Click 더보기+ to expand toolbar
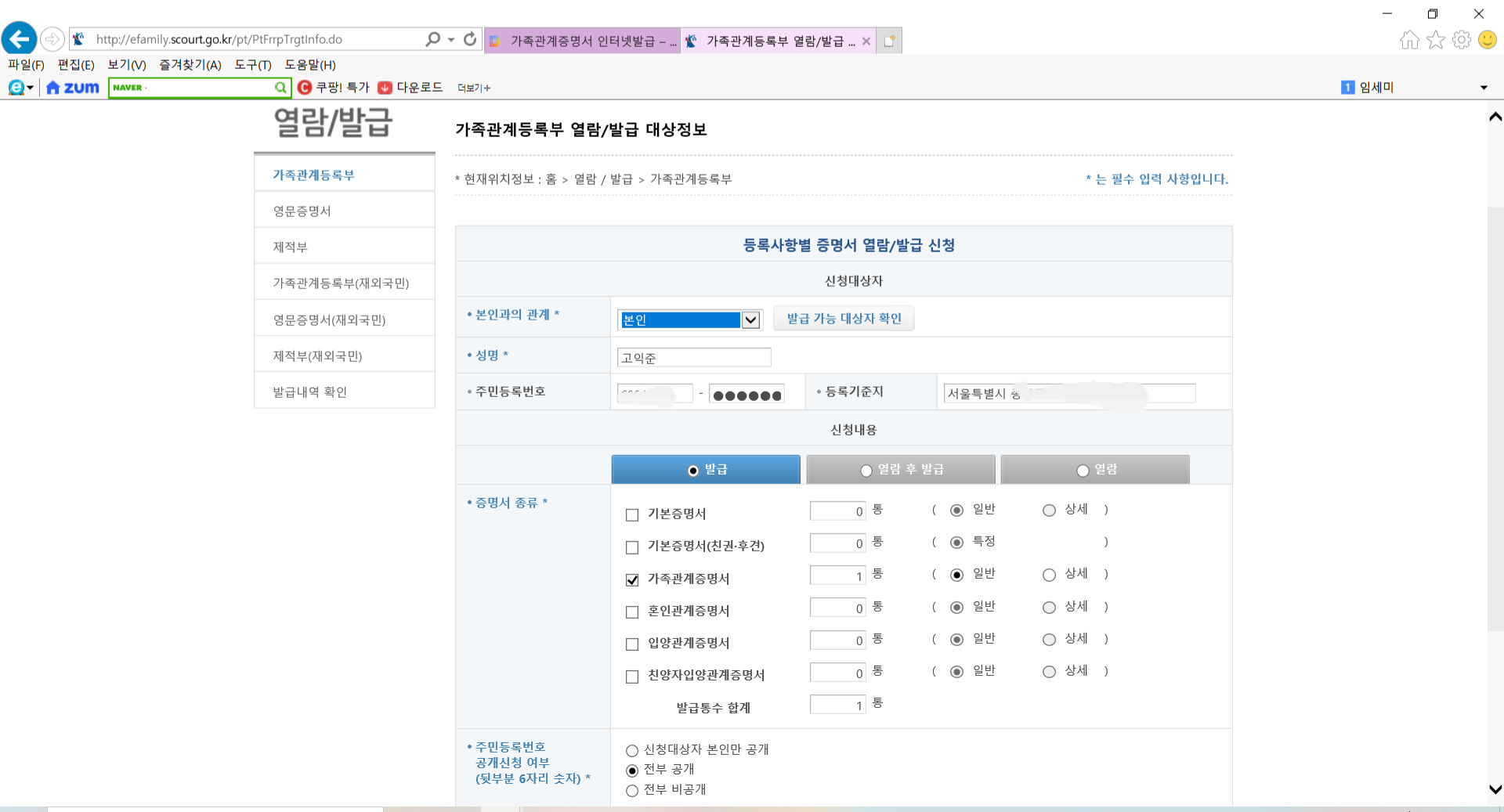 [474, 88]
